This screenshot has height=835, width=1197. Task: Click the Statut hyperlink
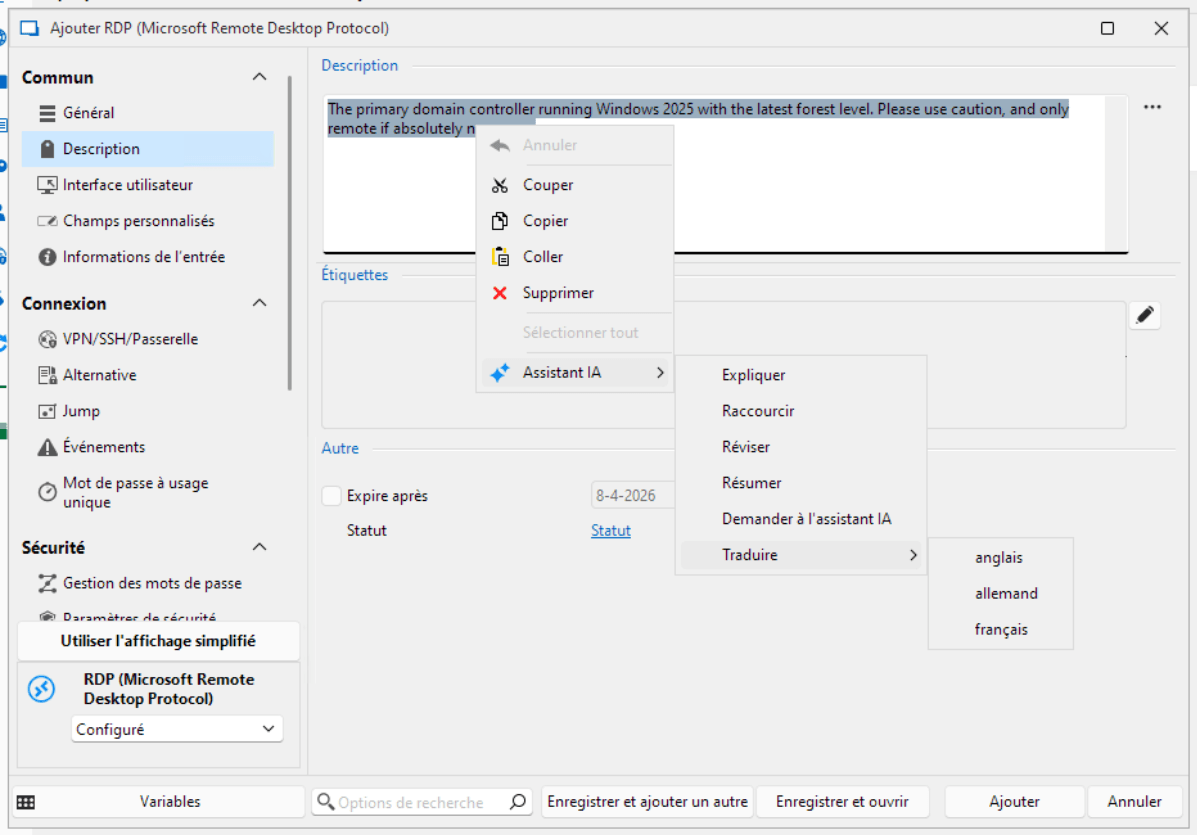(610, 531)
